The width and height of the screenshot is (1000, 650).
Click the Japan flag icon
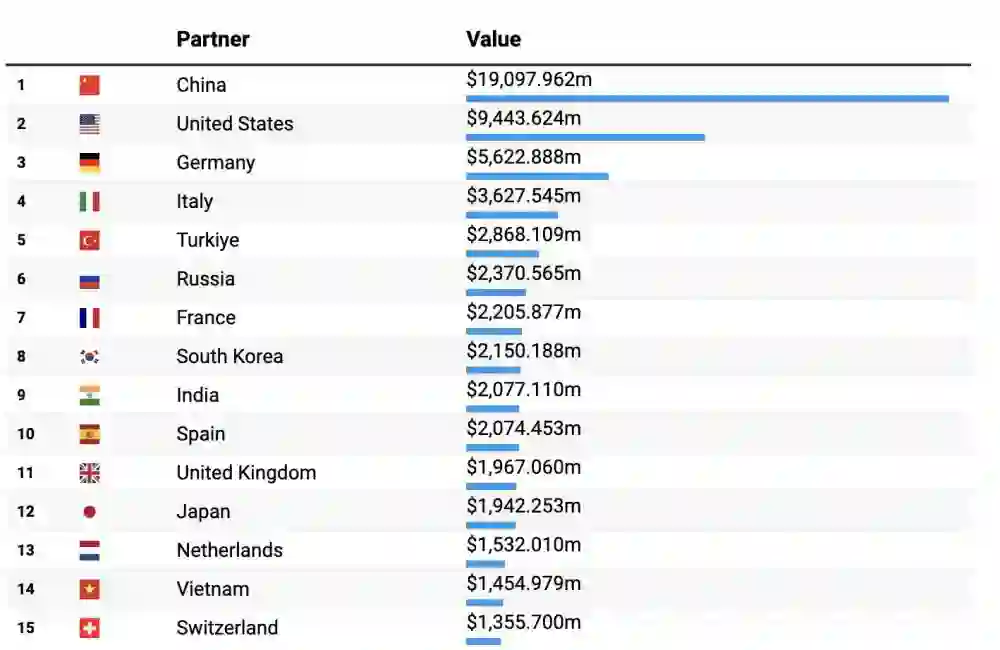point(90,512)
